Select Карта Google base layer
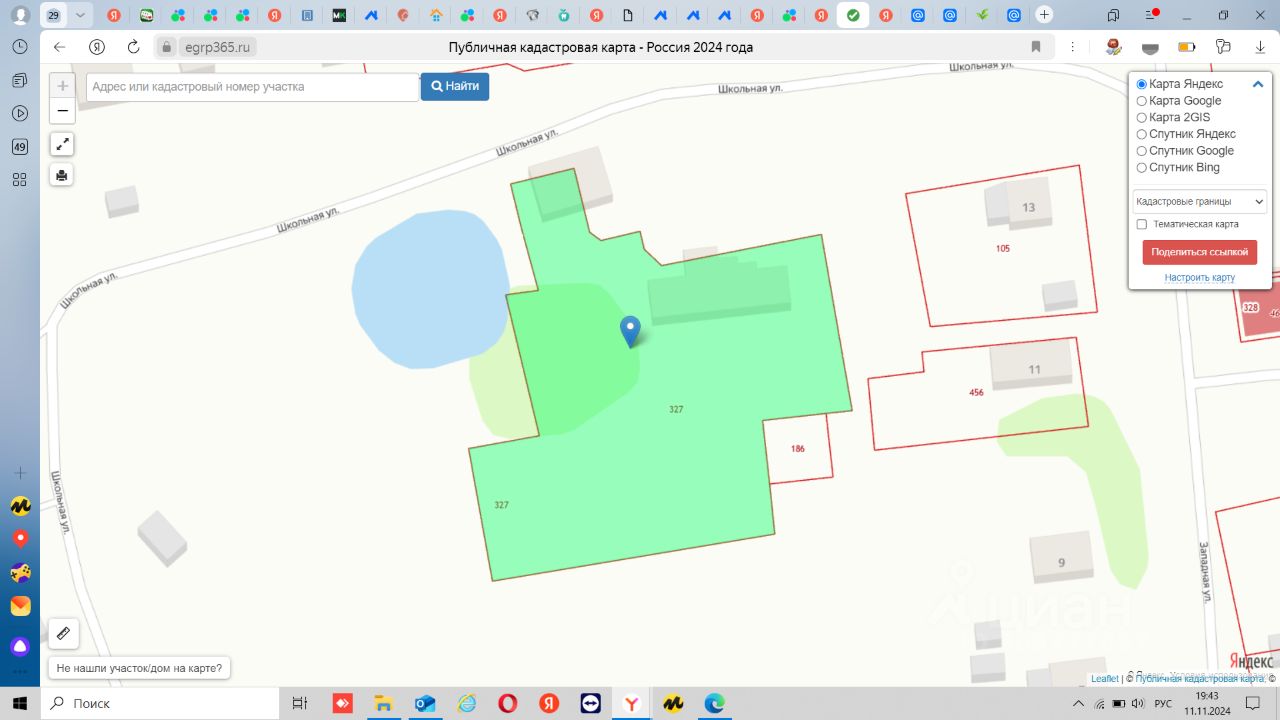This screenshot has height=720, width=1280. pos(1142,101)
